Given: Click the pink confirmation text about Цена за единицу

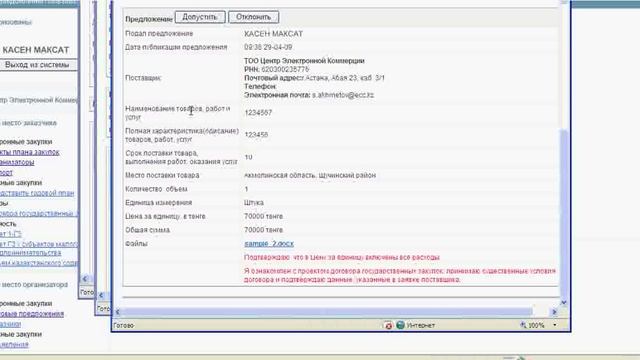Looking at the screenshot, I should tap(342, 258).
